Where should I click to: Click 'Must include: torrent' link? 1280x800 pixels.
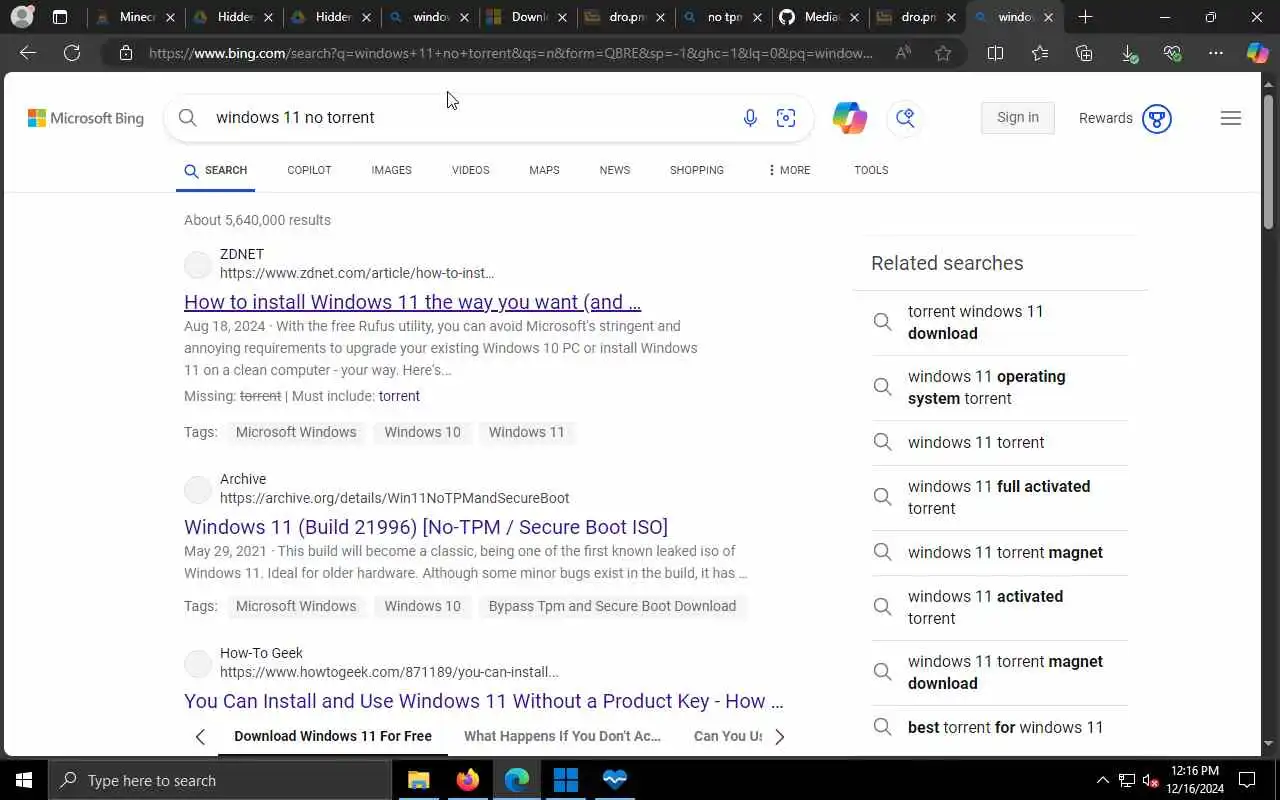point(399,396)
